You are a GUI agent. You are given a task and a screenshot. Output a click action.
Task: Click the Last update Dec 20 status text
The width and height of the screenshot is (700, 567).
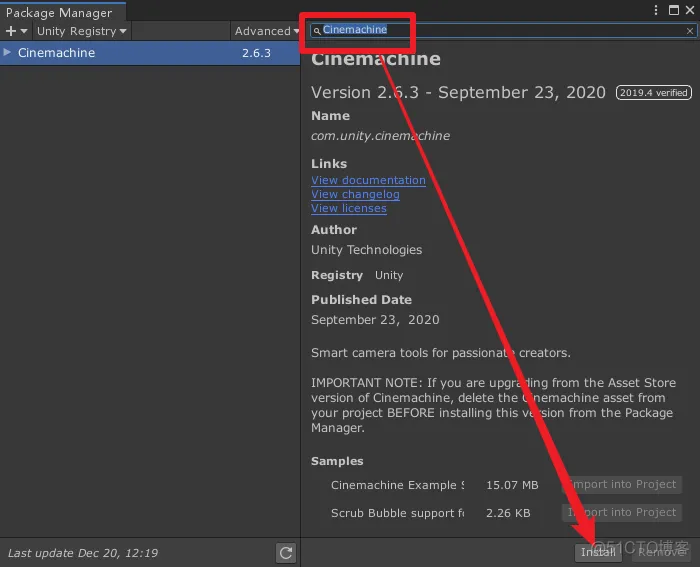[x=83, y=553]
